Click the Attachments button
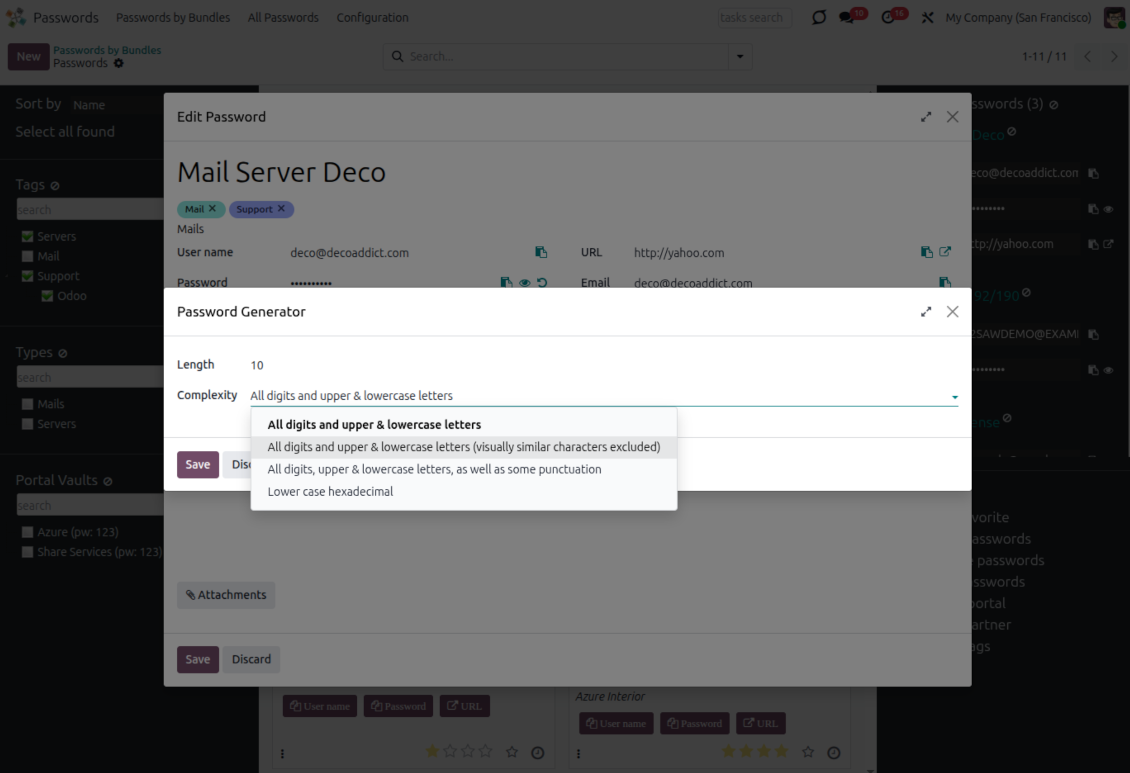Screen dimensions: 1130x773 pyautogui.click(x=226, y=595)
